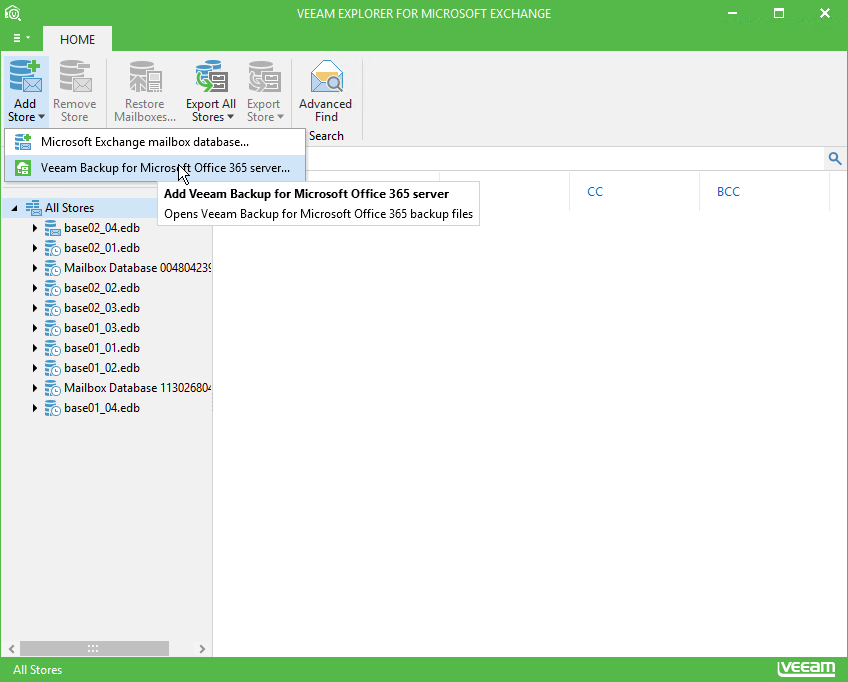Collapse the All Stores tree node

pos(15,208)
